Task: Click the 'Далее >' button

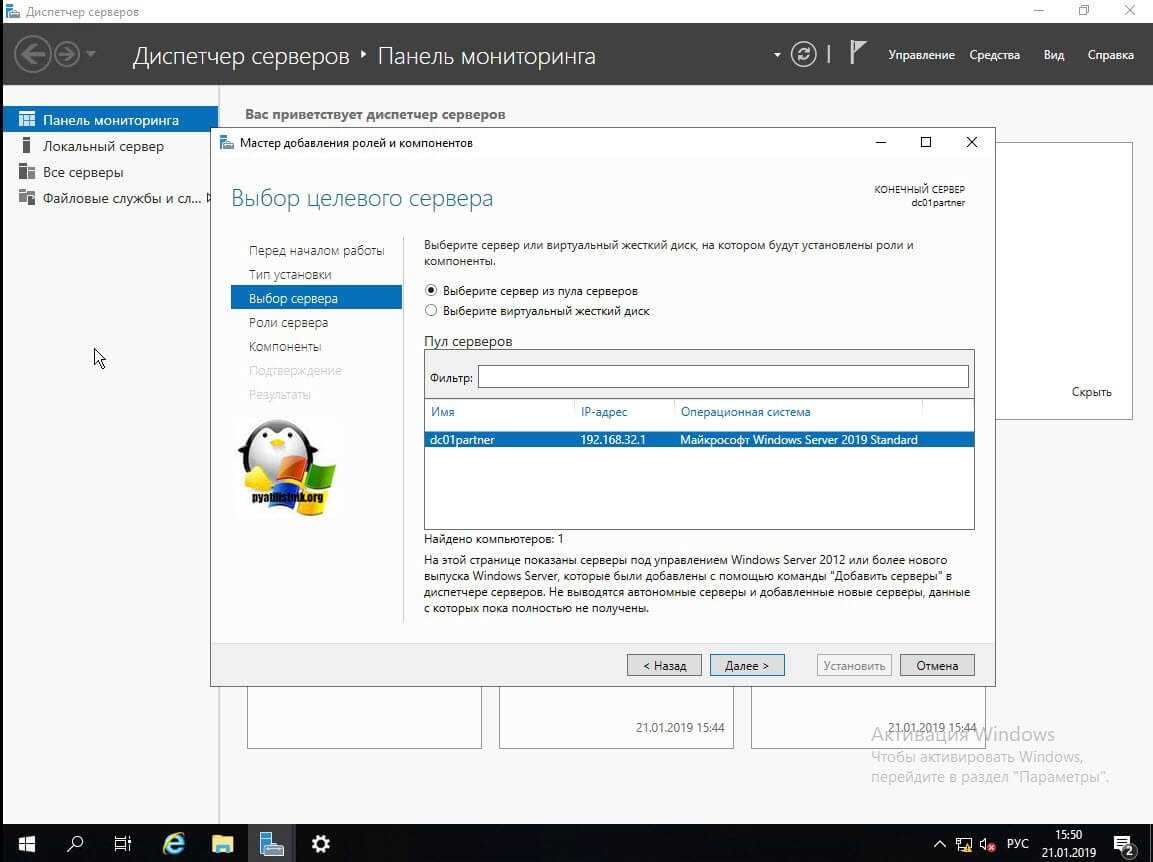Action: point(746,665)
